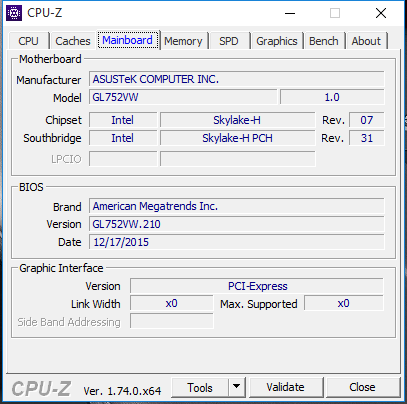Click the Tools button
Screen dimensions: 407x404
click(200, 387)
